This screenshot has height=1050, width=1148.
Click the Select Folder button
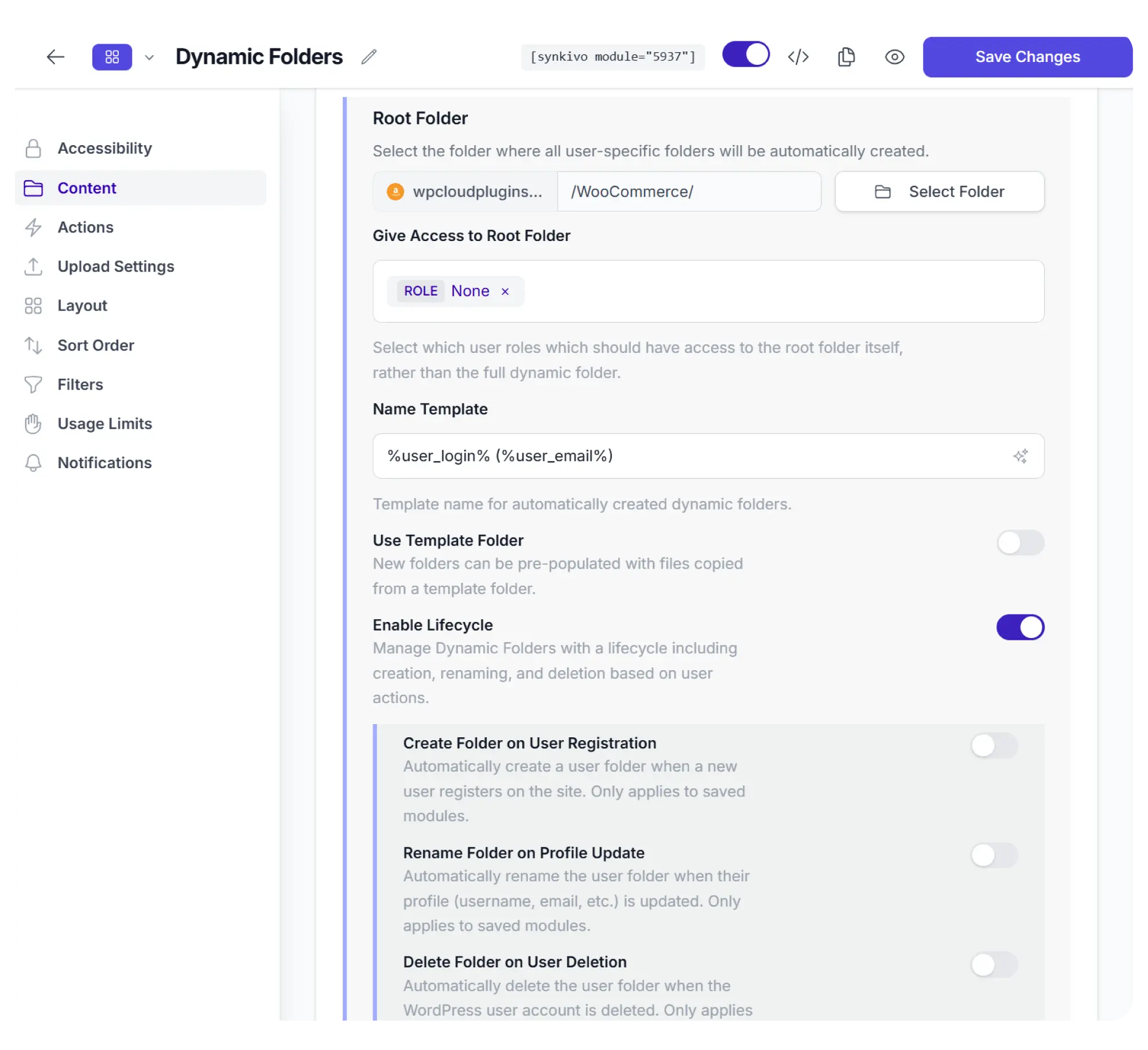pos(940,192)
